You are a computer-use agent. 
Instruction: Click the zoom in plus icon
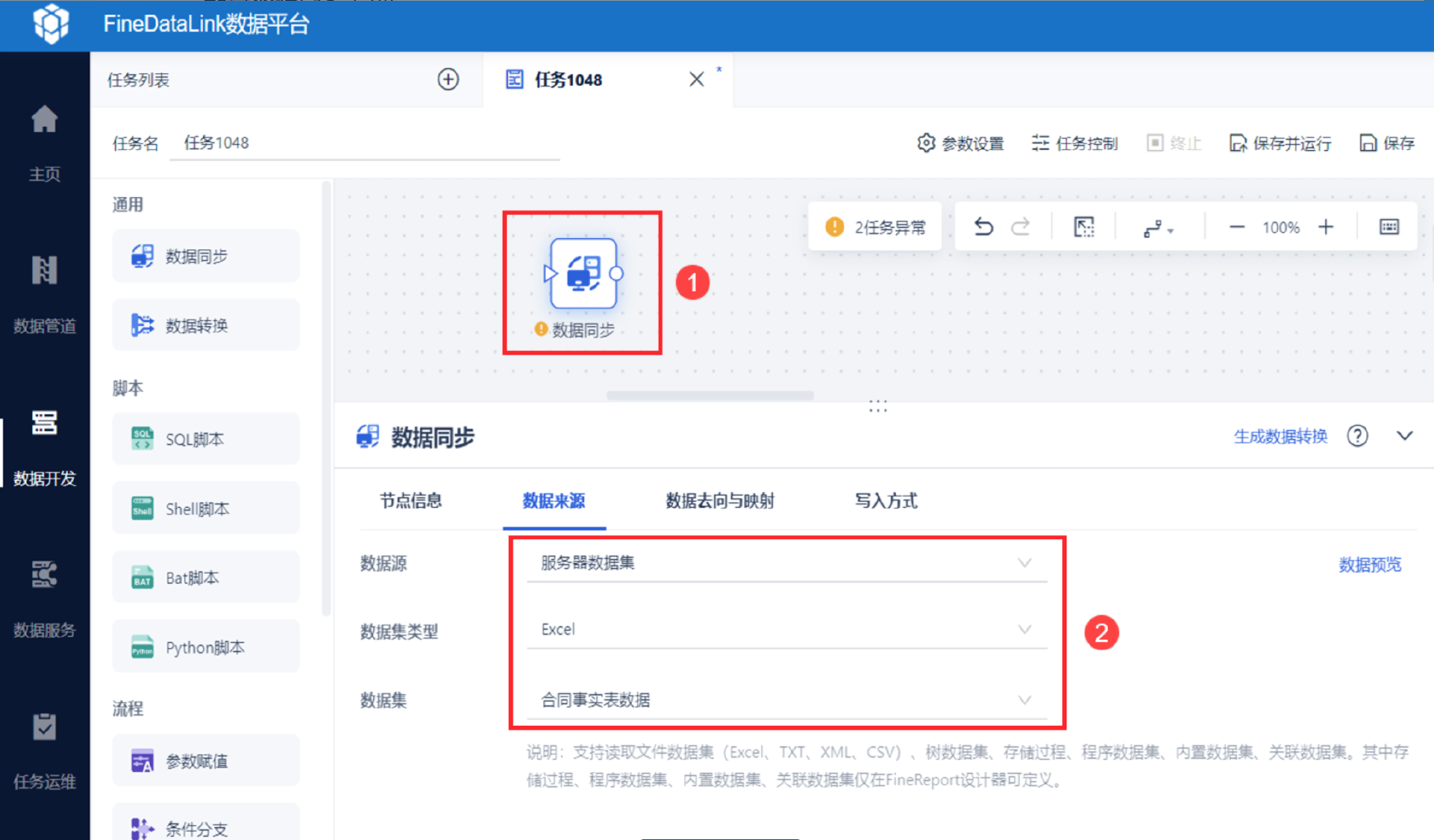tap(1326, 227)
